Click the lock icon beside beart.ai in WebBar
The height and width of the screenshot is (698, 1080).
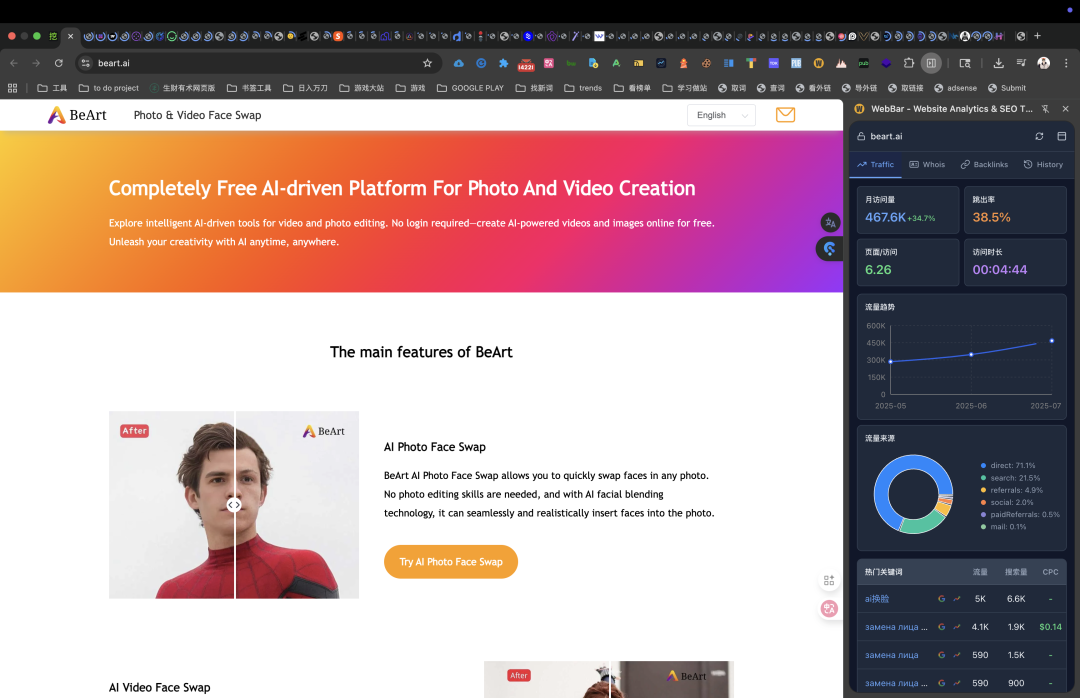(x=861, y=136)
